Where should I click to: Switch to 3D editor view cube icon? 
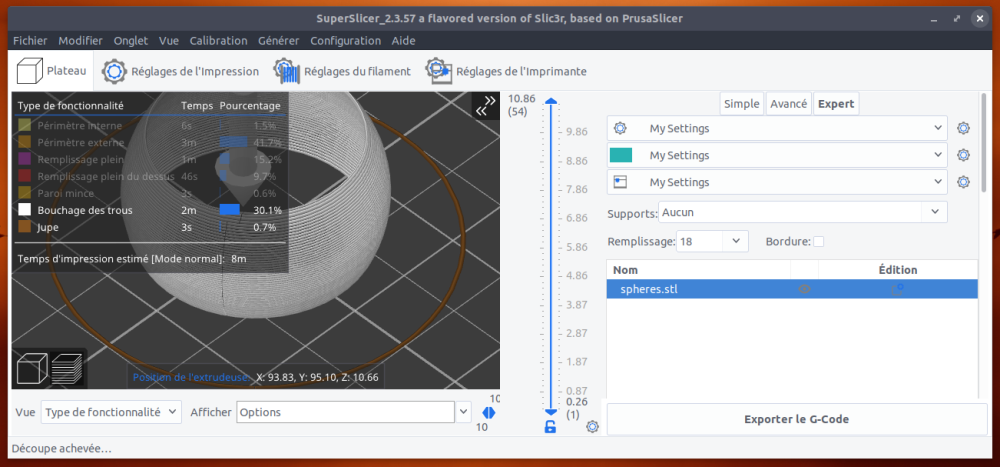(x=32, y=369)
